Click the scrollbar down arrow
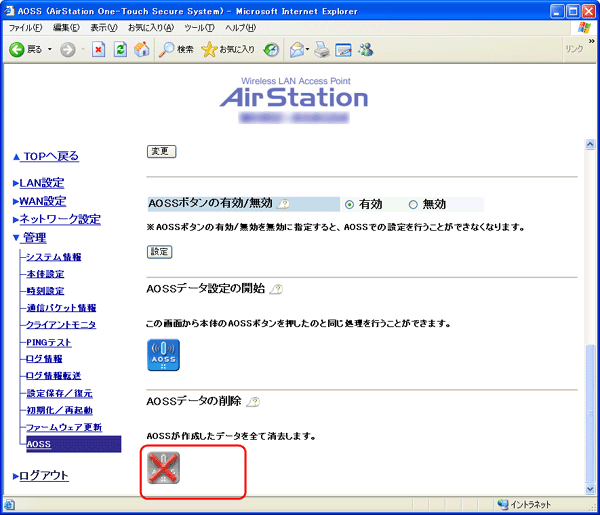The height and width of the screenshot is (515, 600). pyautogui.click(x=590, y=489)
